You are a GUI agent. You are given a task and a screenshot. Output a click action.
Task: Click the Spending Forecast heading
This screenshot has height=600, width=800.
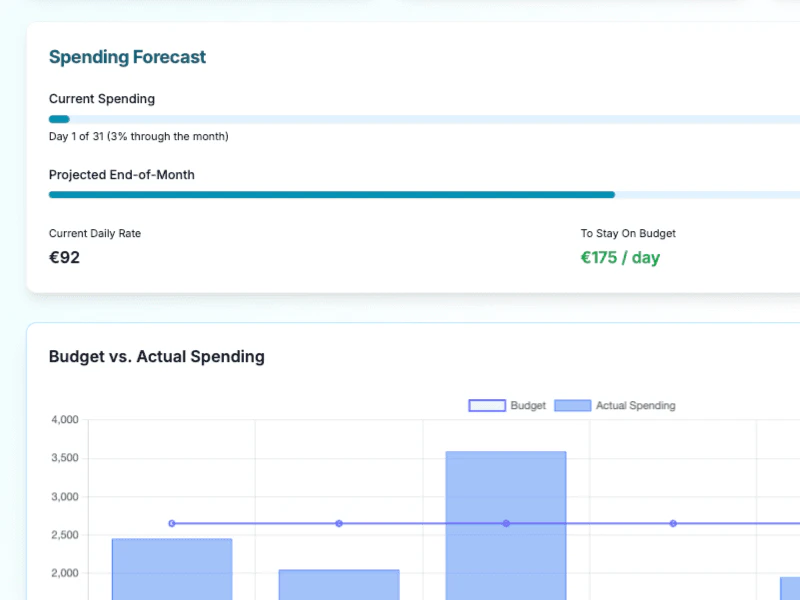pyautogui.click(x=127, y=57)
